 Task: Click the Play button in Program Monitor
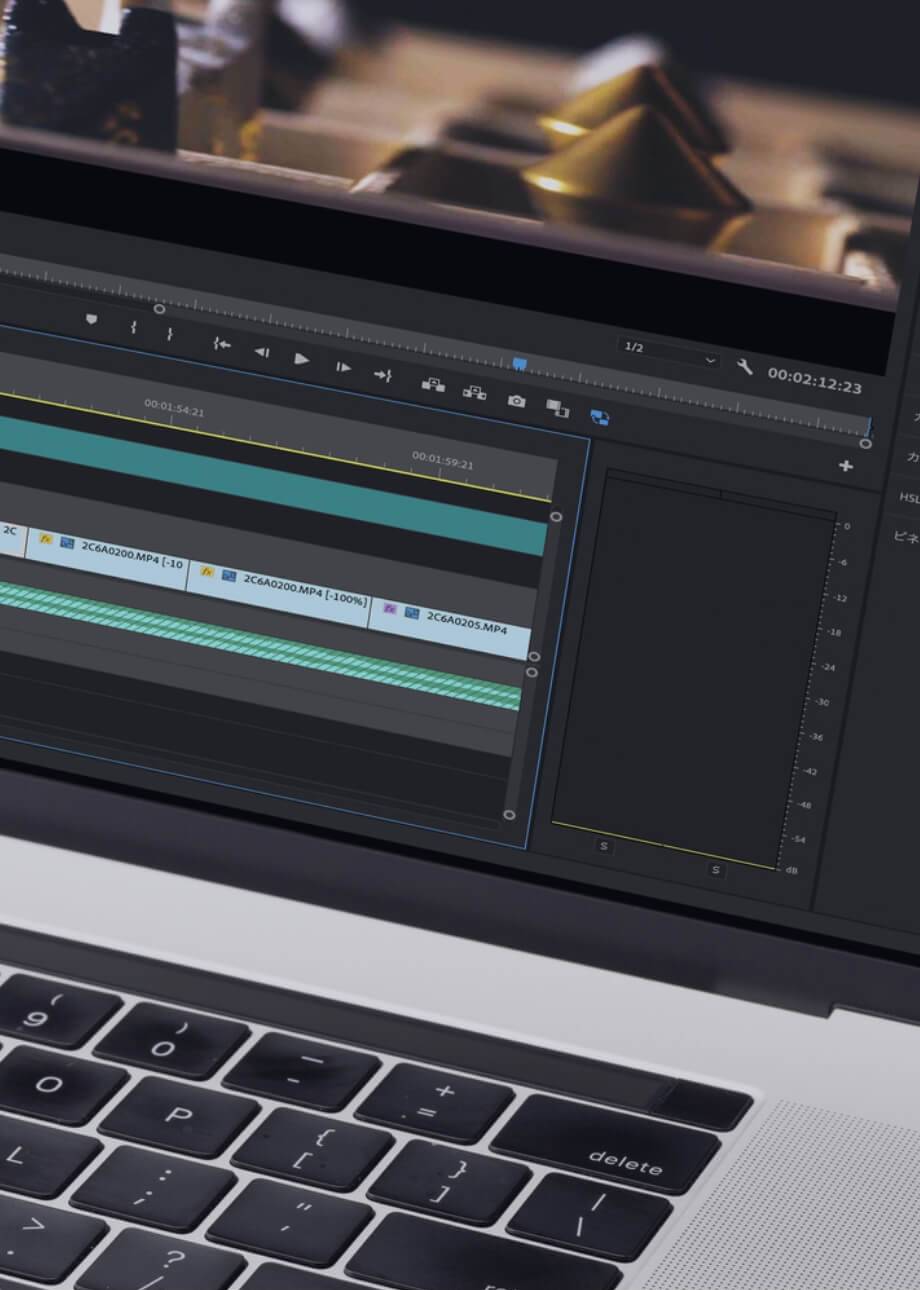301,359
